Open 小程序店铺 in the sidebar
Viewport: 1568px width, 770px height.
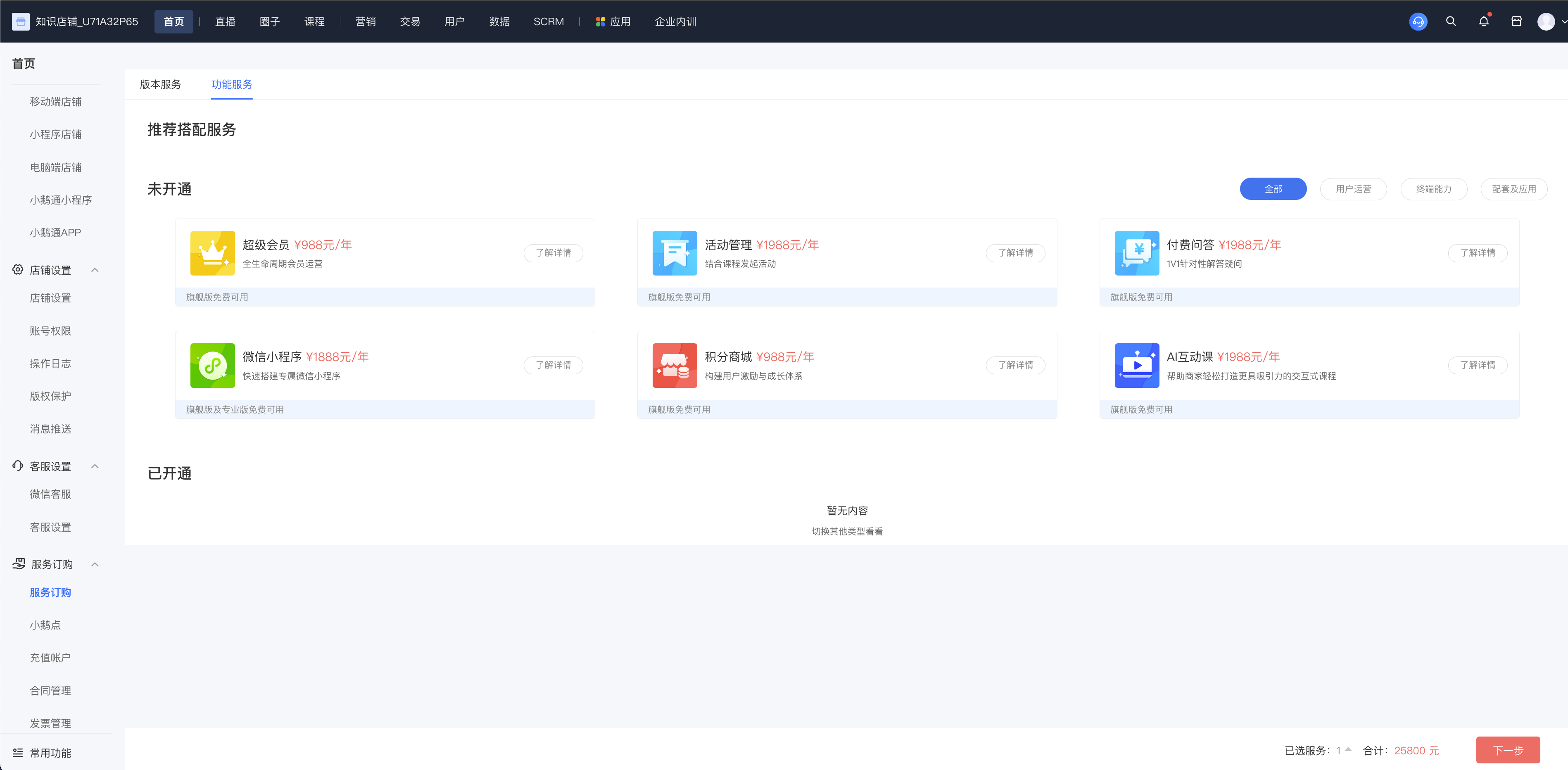(55, 134)
